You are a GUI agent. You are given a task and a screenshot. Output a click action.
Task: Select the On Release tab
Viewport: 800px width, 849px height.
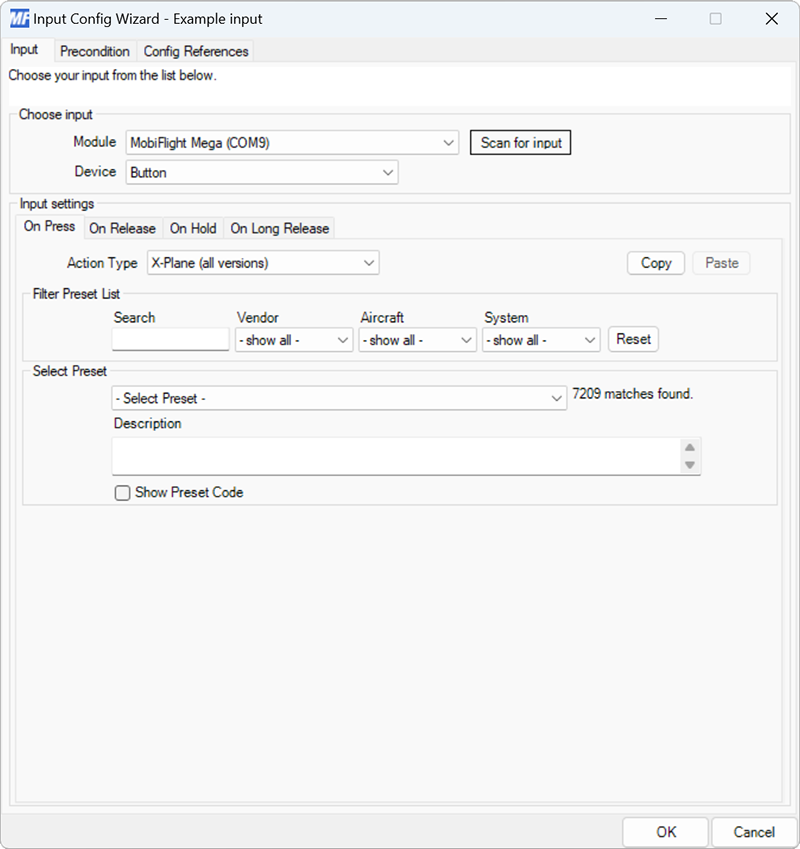123,228
